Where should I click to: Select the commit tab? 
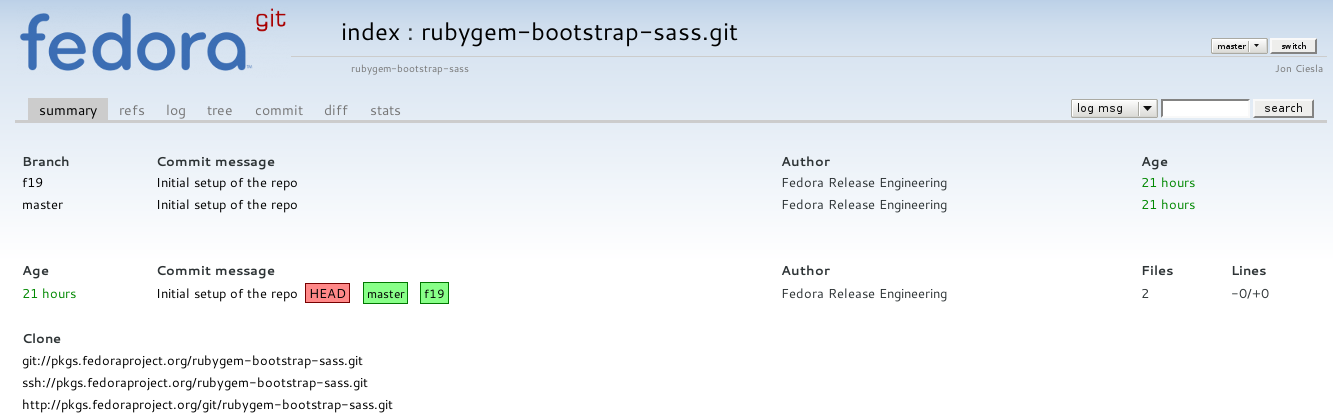pyautogui.click(x=278, y=111)
